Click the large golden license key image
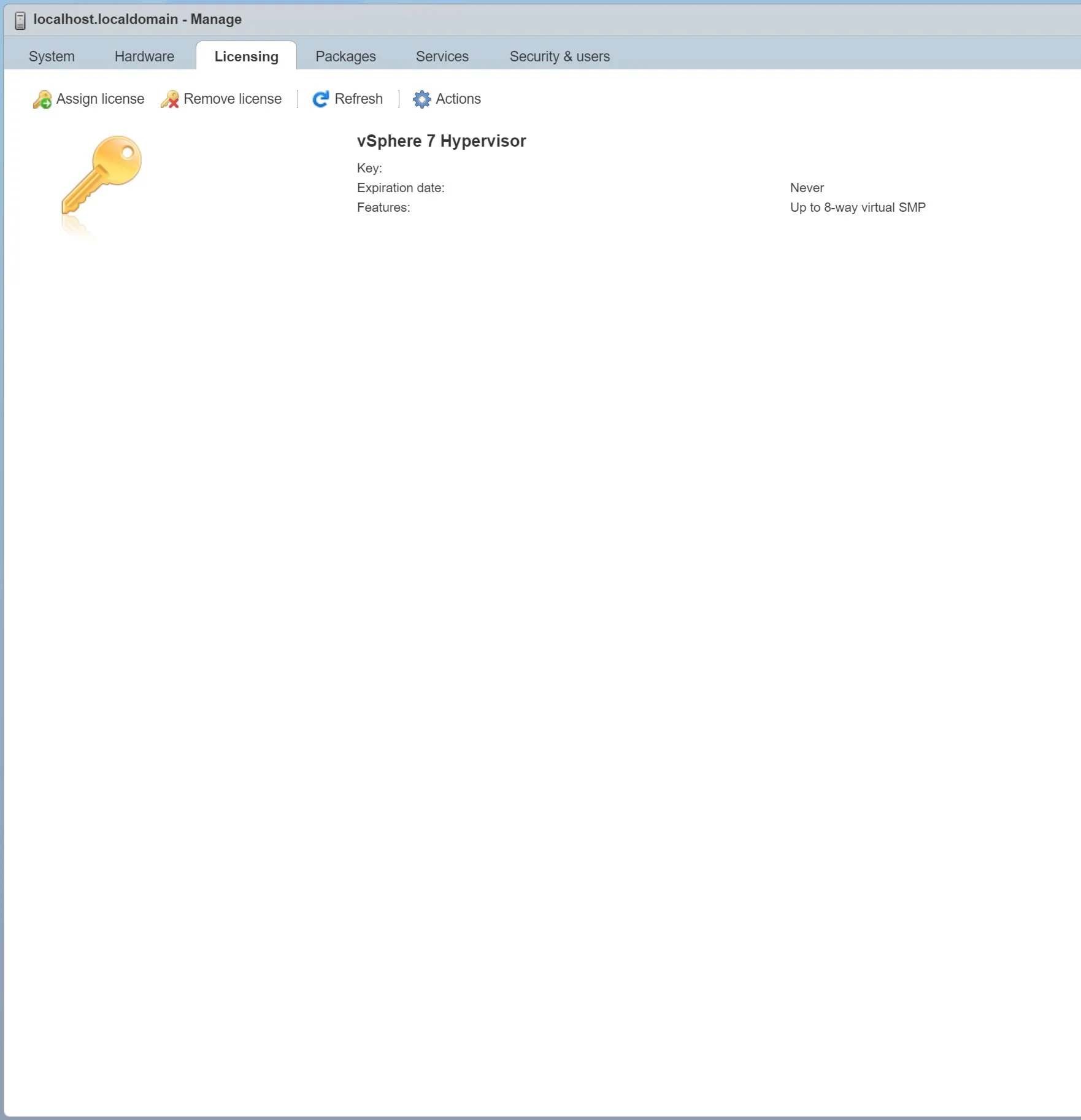 (x=101, y=176)
